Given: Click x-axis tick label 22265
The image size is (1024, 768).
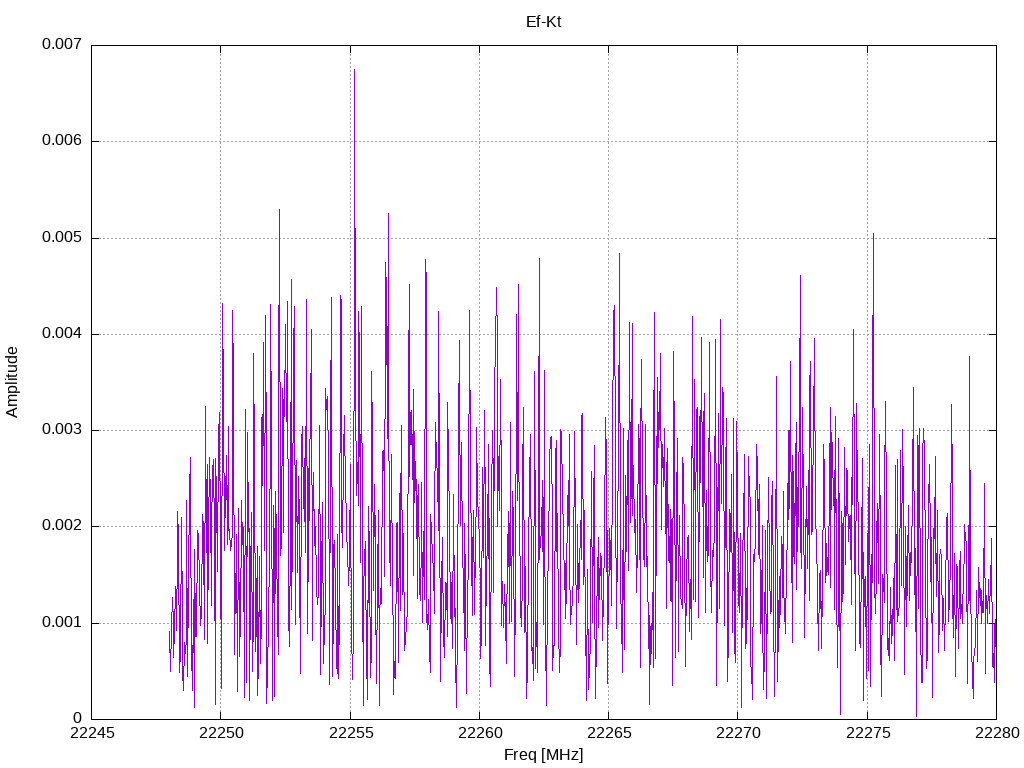Looking at the screenshot, I should [609, 733].
